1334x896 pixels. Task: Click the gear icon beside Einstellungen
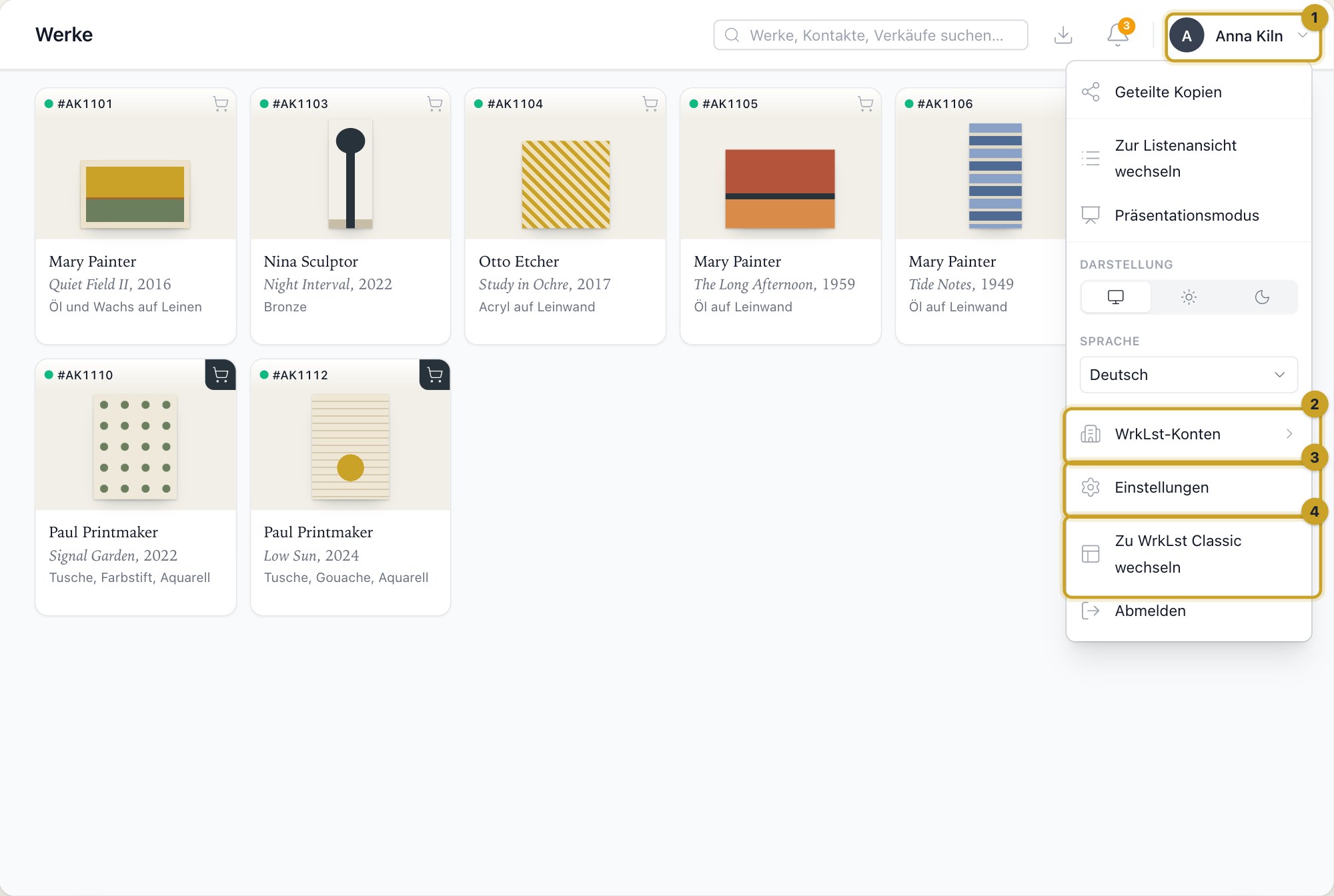[1091, 487]
